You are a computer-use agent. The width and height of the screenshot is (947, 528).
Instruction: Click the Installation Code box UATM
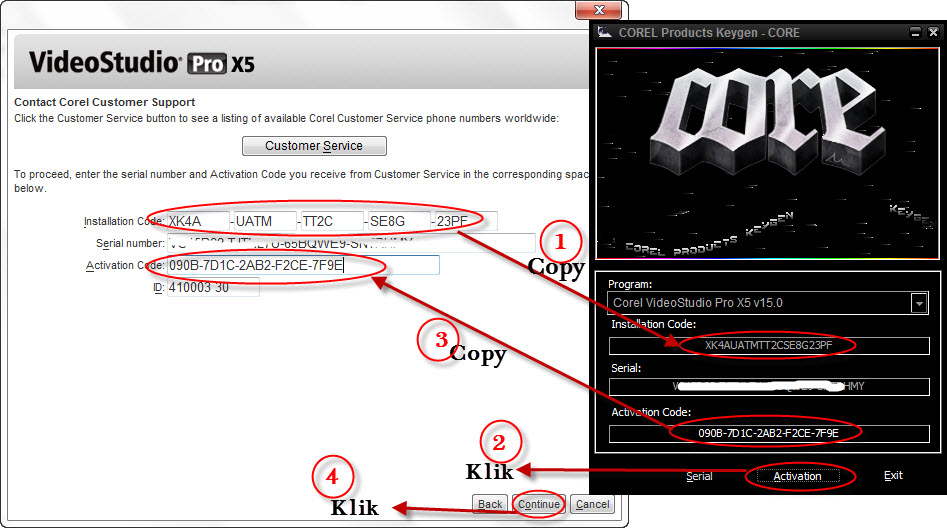pos(266,221)
